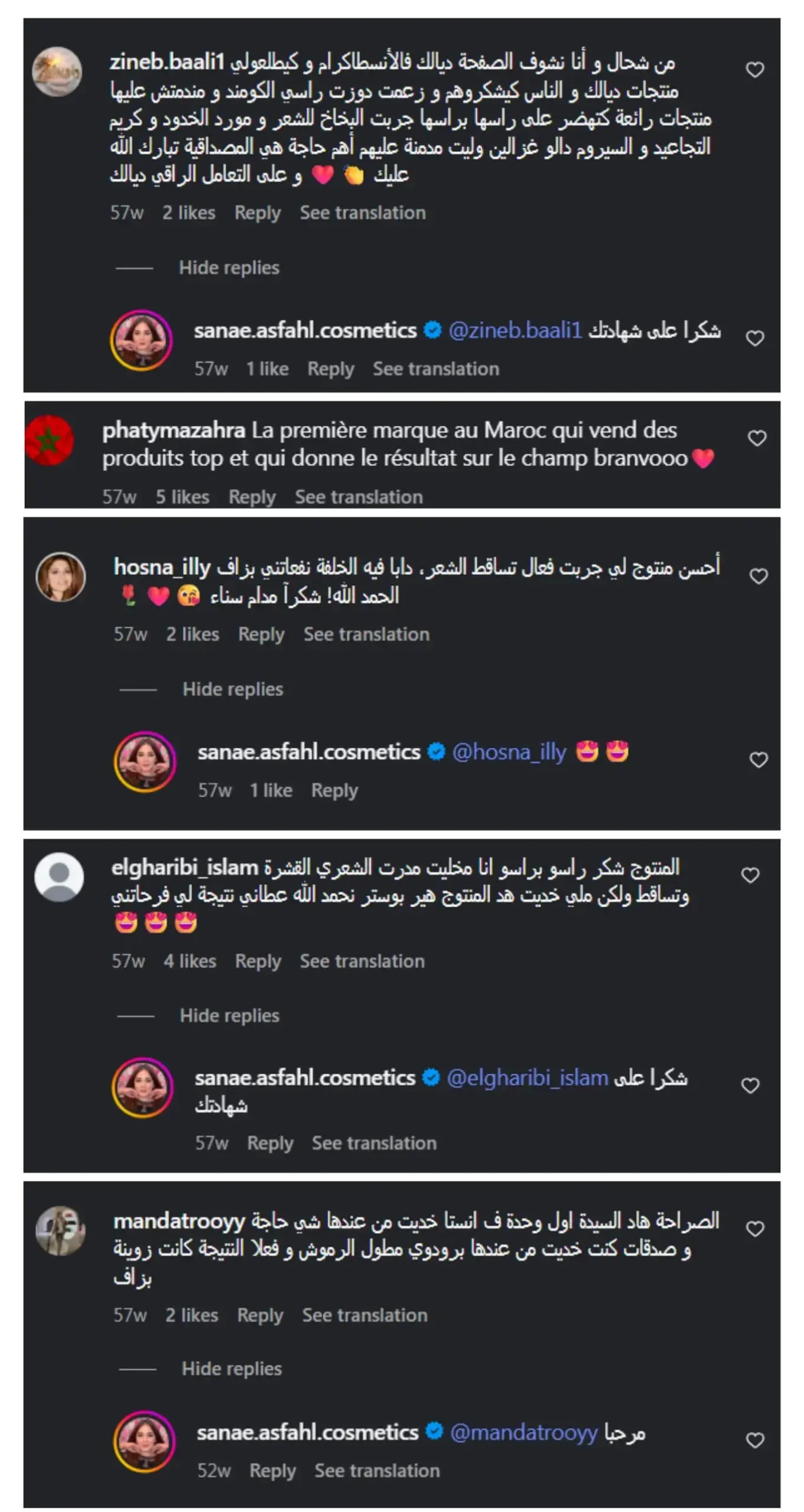Heart the reply mentioning @mandatrooyy
Viewport: 804px width, 1512px height.
pyautogui.click(x=755, y=1440)
